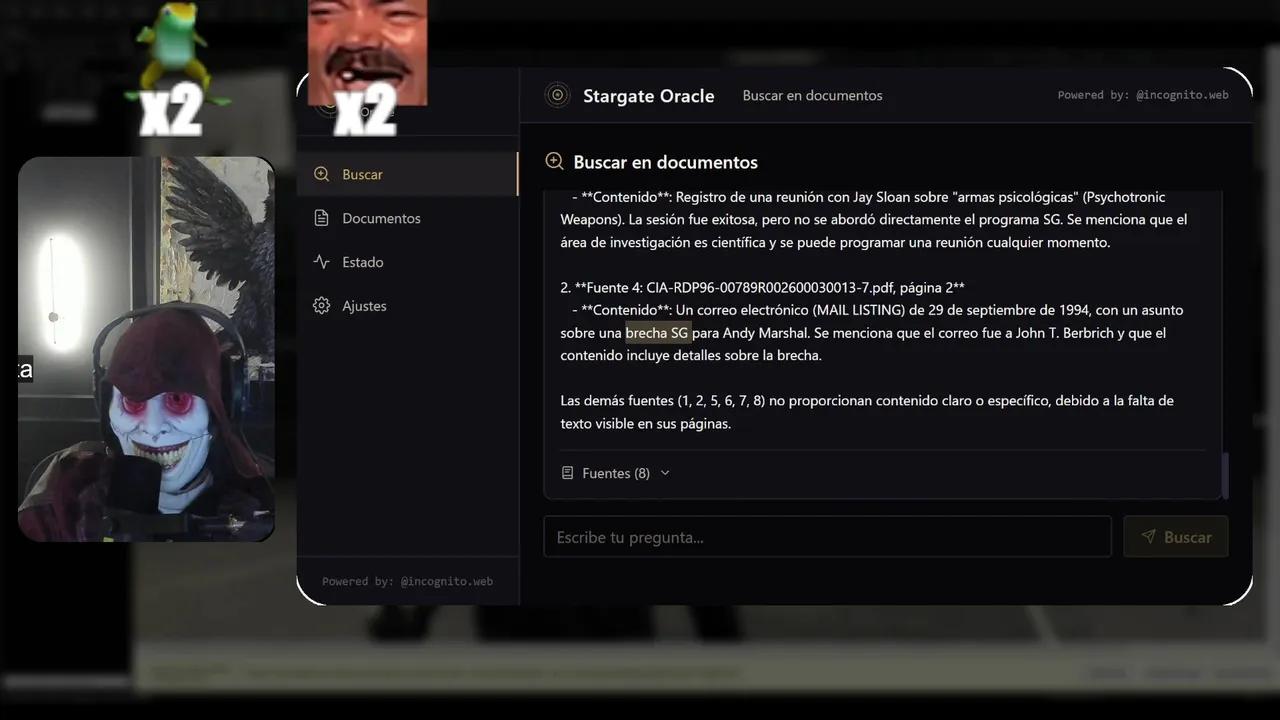Click the magnifier icon in Buscar en documentos heading
Screen dimensions: 1280x720
554,162
